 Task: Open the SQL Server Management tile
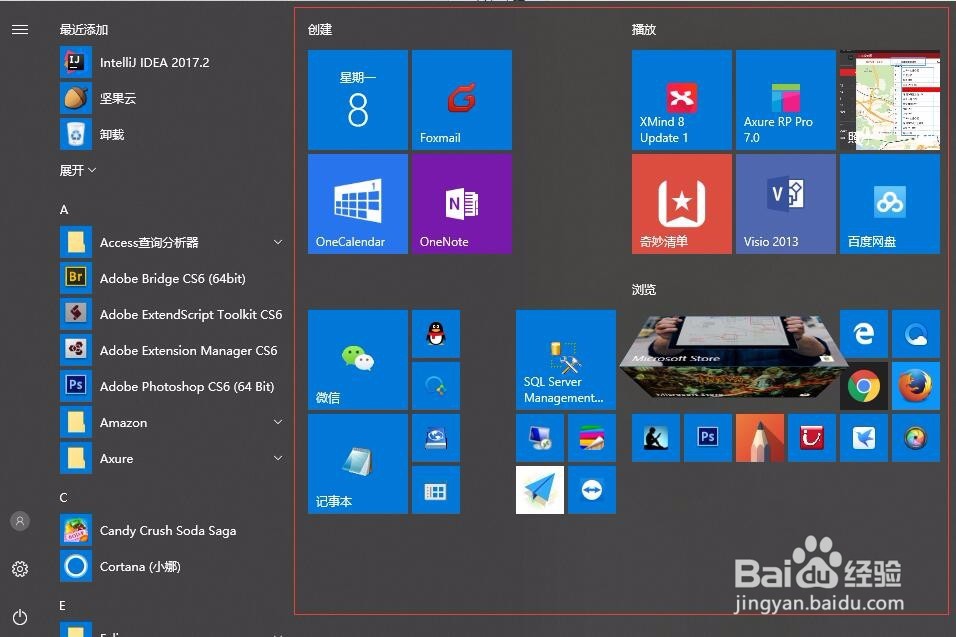(566, 360)
